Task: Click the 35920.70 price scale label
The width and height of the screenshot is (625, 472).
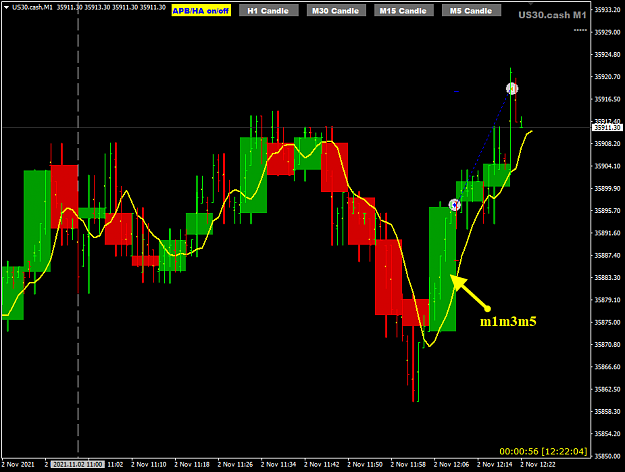Action: 607,77
